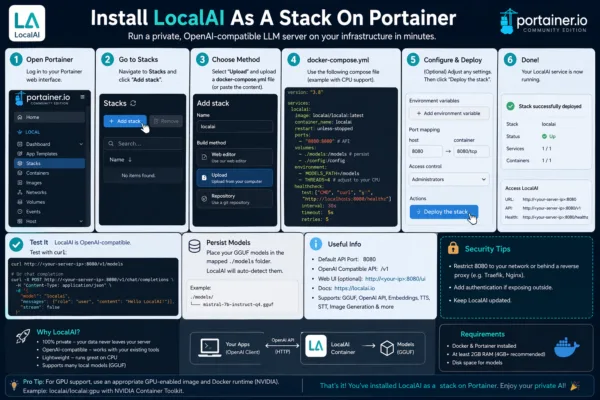Select Repository build method
This screenshot has height=400, width=600.
(x=235, y=199)
